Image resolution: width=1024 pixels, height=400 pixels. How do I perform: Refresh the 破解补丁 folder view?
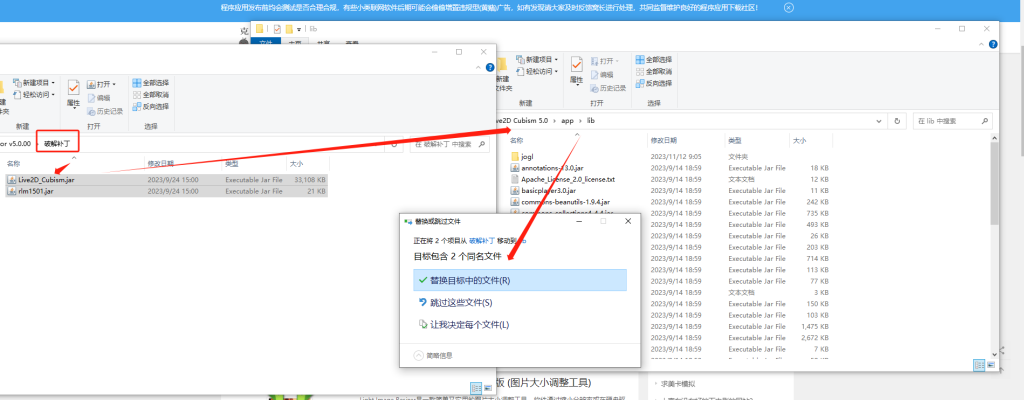point(394,144)
